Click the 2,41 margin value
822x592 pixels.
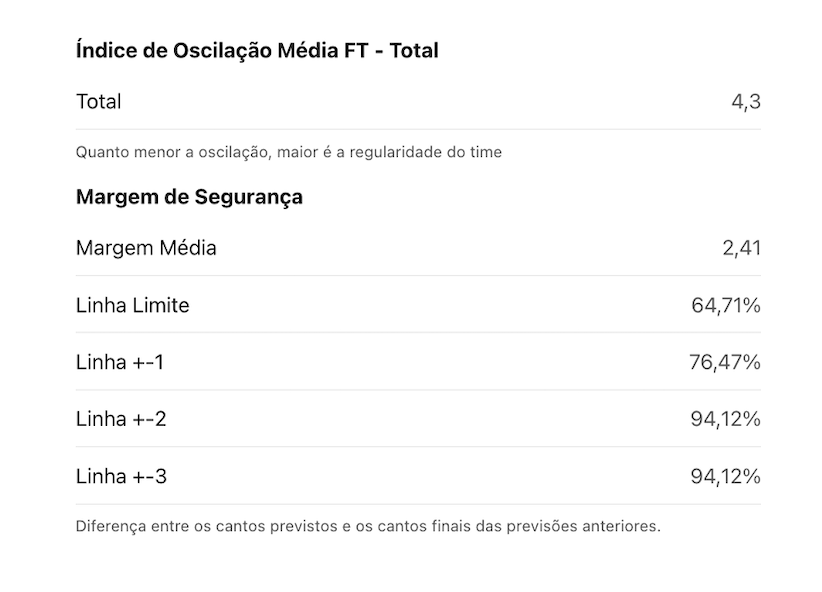741,247
